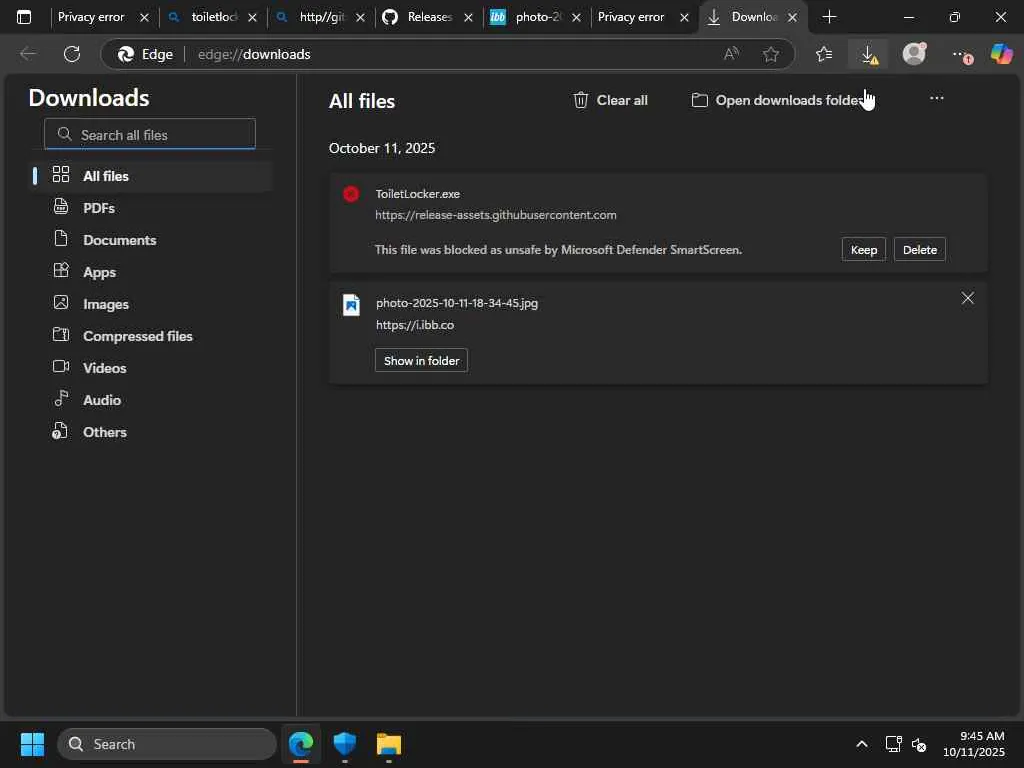The image size is (1024, 768).
Task: Click the Tab actions menu icon
Action: pyautogui.click(x=24, y=17)
